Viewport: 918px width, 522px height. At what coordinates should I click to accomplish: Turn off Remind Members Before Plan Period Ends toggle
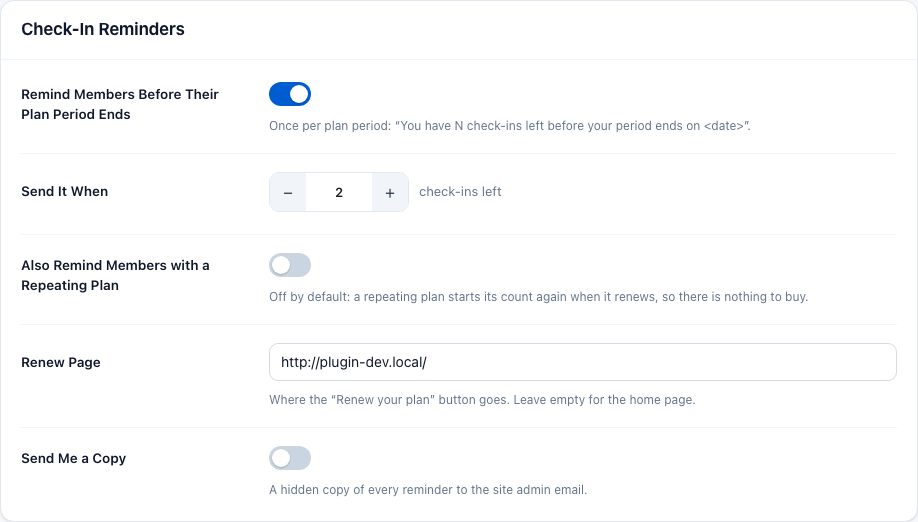click(x=290, y=94)
